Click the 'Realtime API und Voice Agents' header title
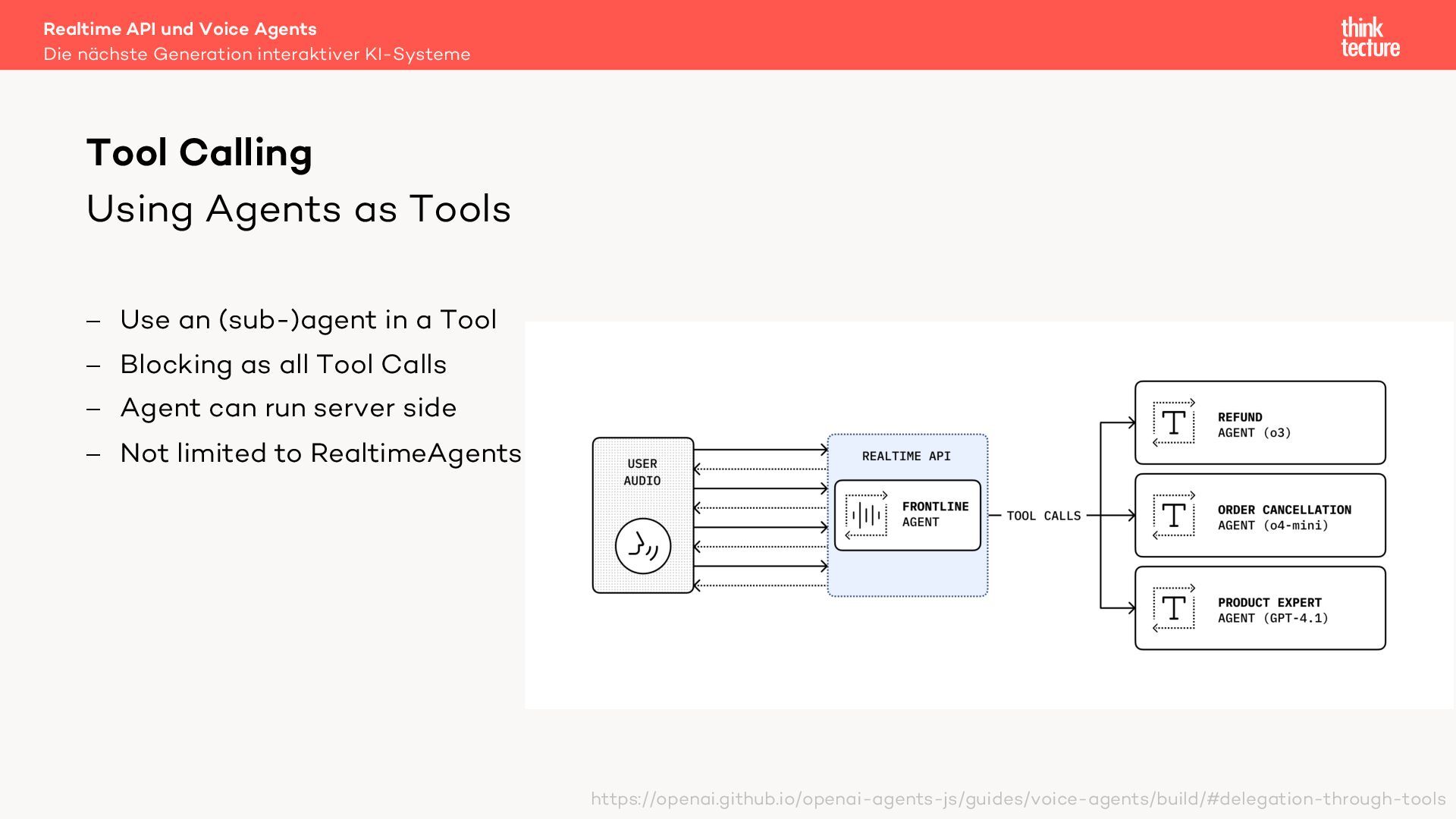Viewport: 1456px width, 819px height. click(x=180, y=29)
